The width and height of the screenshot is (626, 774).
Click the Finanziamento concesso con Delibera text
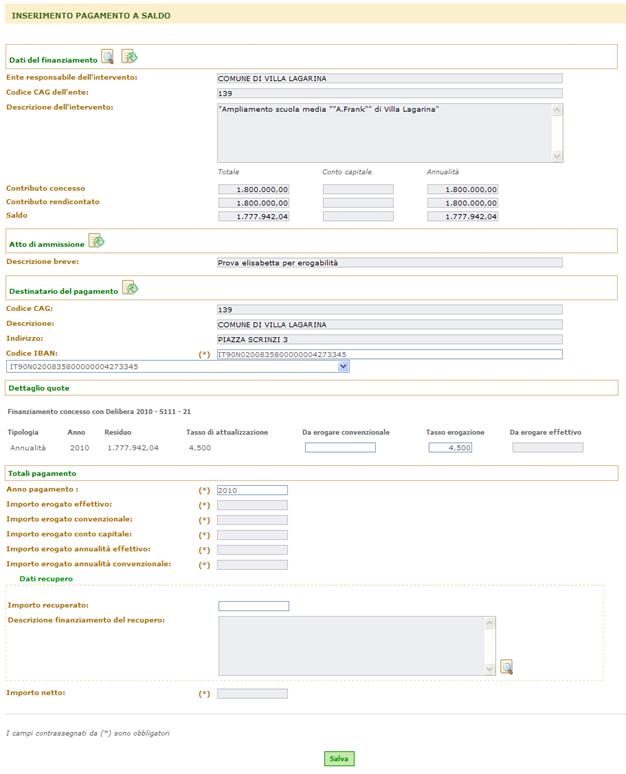tap(99, 411)
